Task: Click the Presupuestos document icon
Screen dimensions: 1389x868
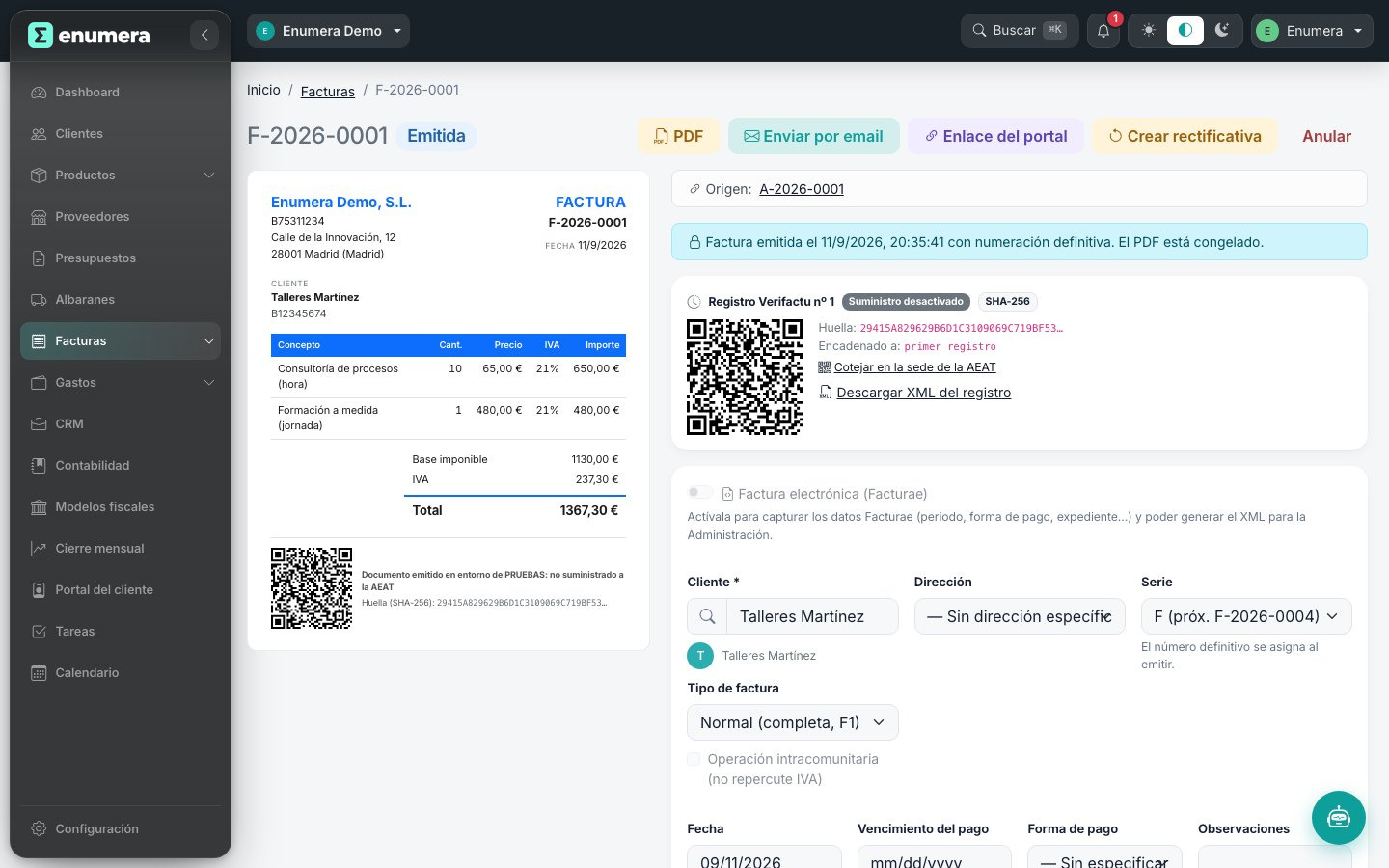Action: pyautogui.click(x=39, y=258)
